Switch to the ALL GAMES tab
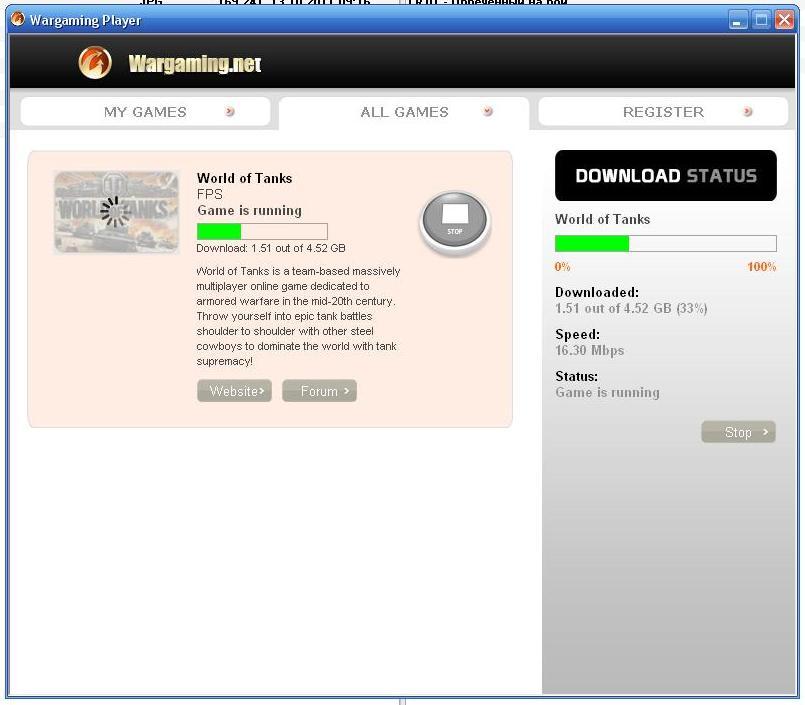 coord(404,112)
